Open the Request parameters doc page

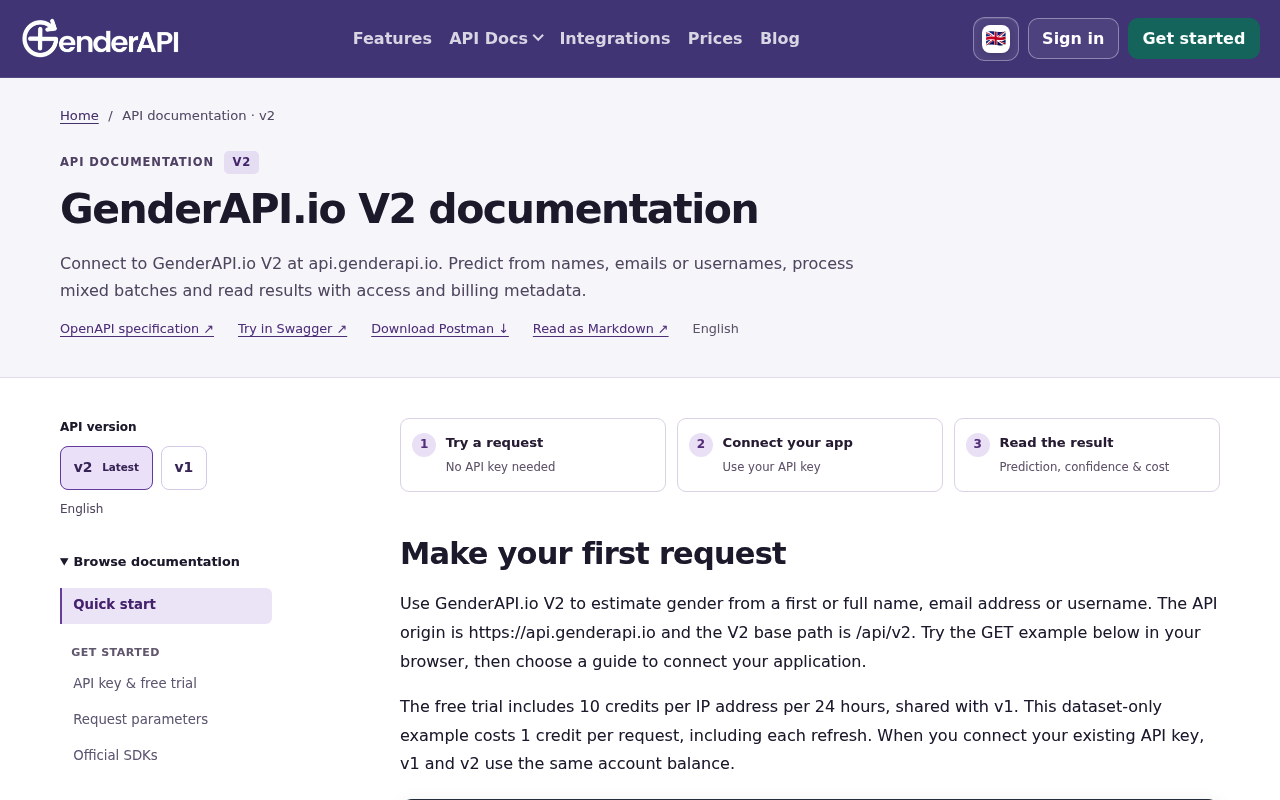(x=140, y=720)
